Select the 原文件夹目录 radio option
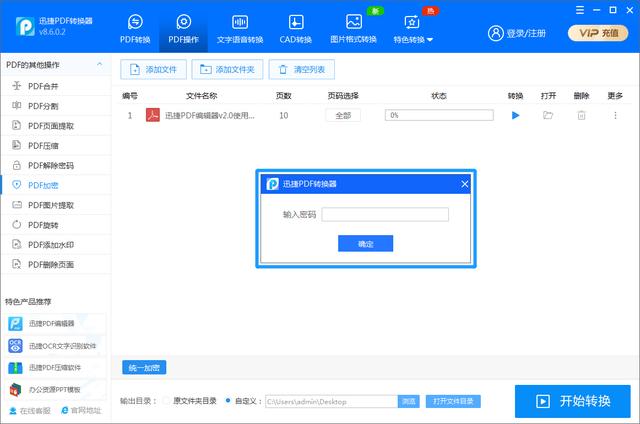Screen dimensions: 640x424 pyautogui.click(x=166, y=400)
